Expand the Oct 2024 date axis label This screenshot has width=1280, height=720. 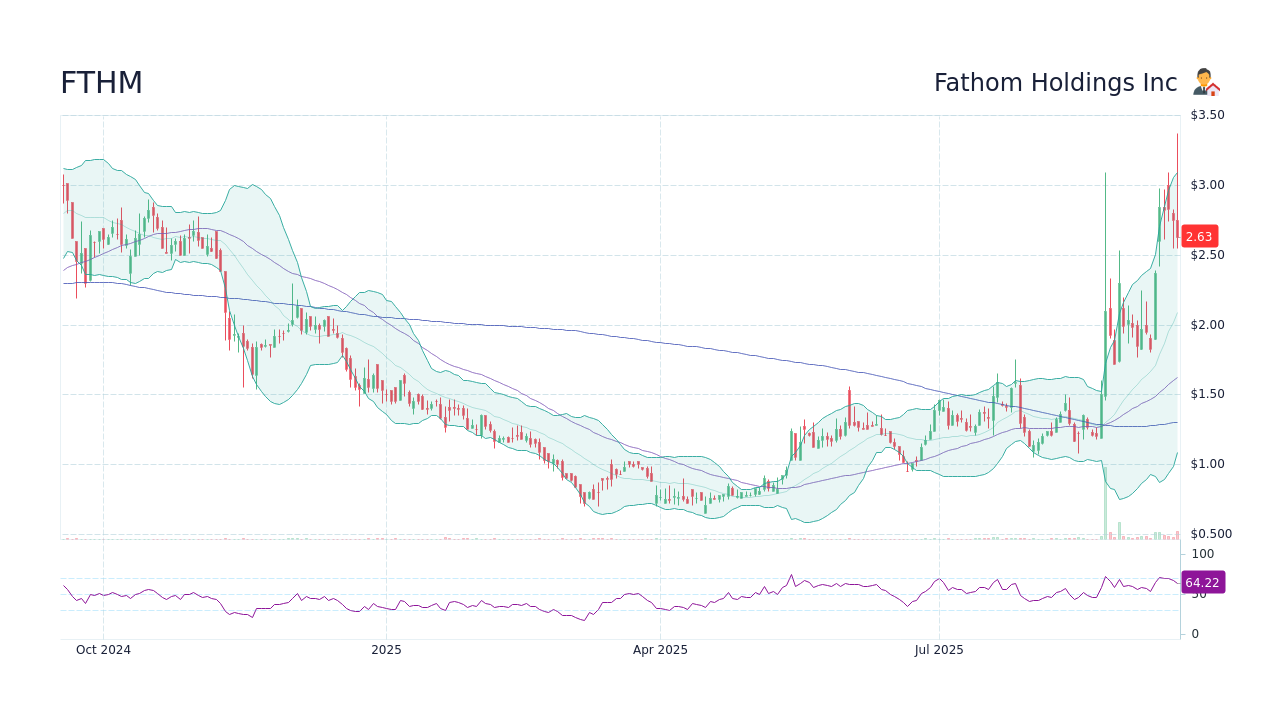(x=103, y=649)
